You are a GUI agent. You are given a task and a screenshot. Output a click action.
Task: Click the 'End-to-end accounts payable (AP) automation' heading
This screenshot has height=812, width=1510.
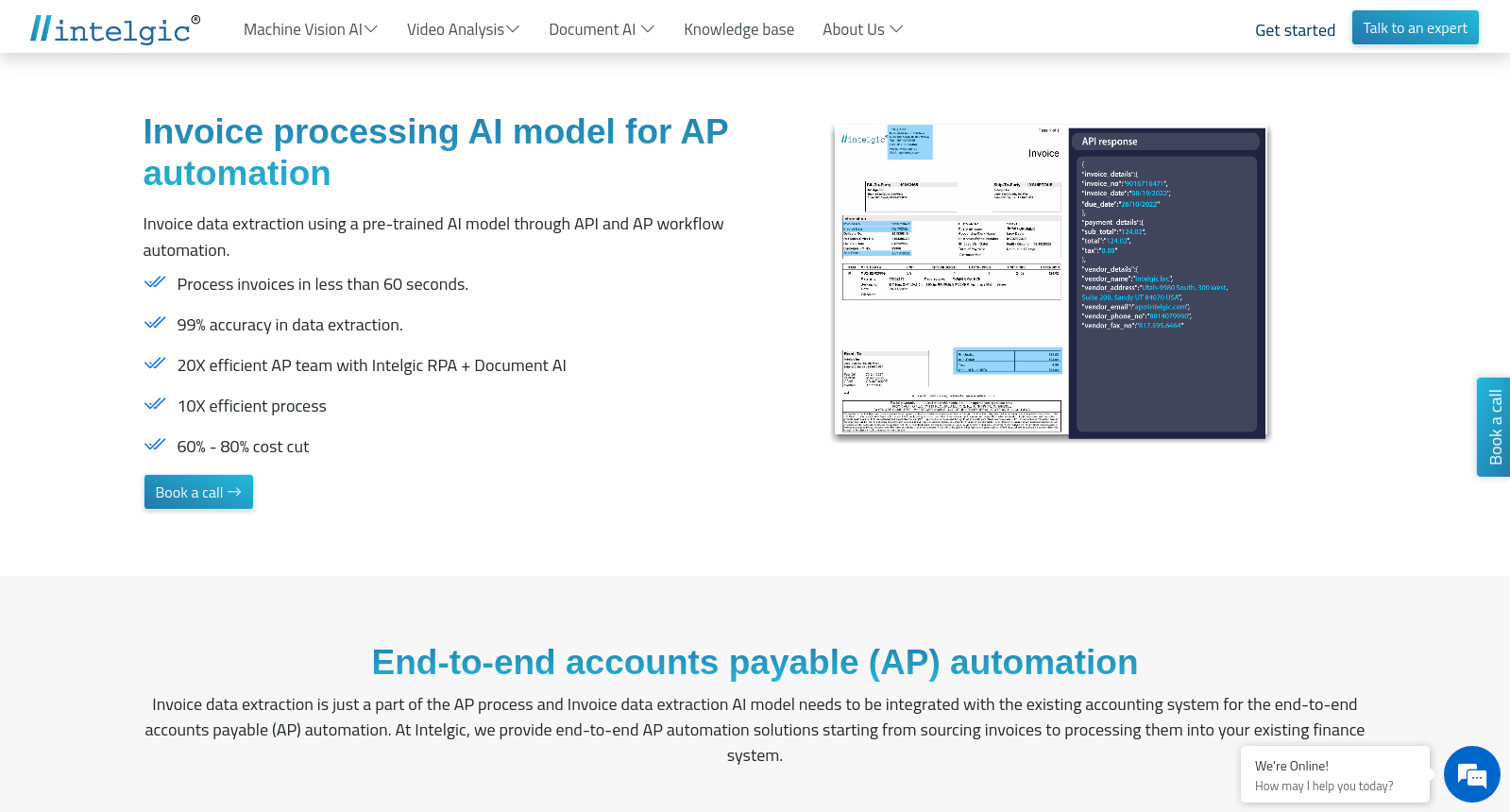[x=755, y=662]
